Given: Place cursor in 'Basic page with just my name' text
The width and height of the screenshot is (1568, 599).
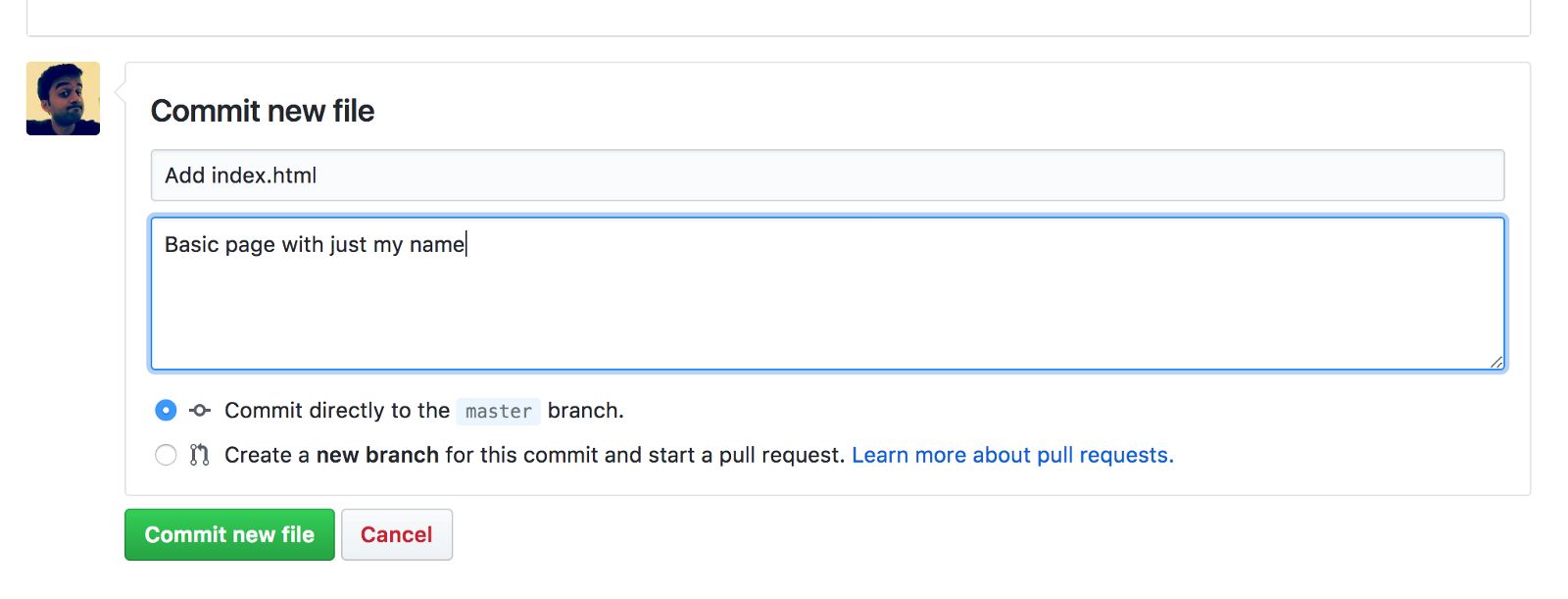Looking at the screenshot, I should 315,244.
